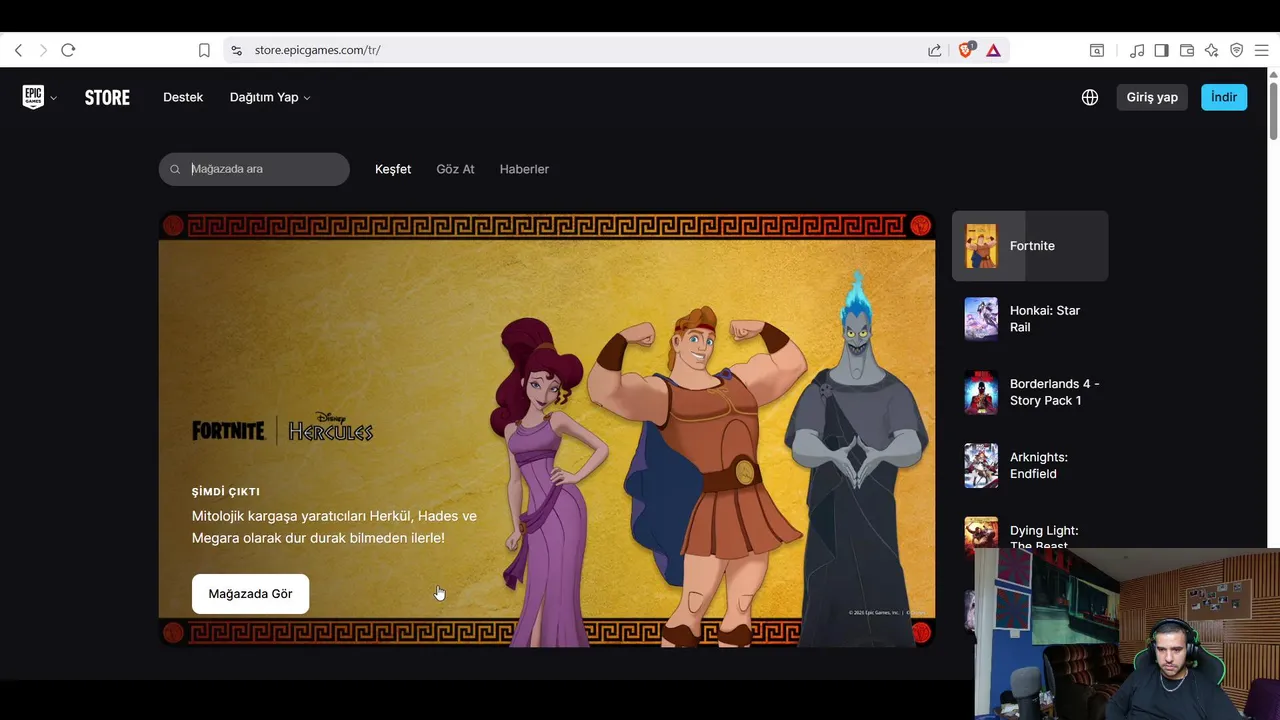
Task: Switch to the Göz At tab
Action: 455,169
